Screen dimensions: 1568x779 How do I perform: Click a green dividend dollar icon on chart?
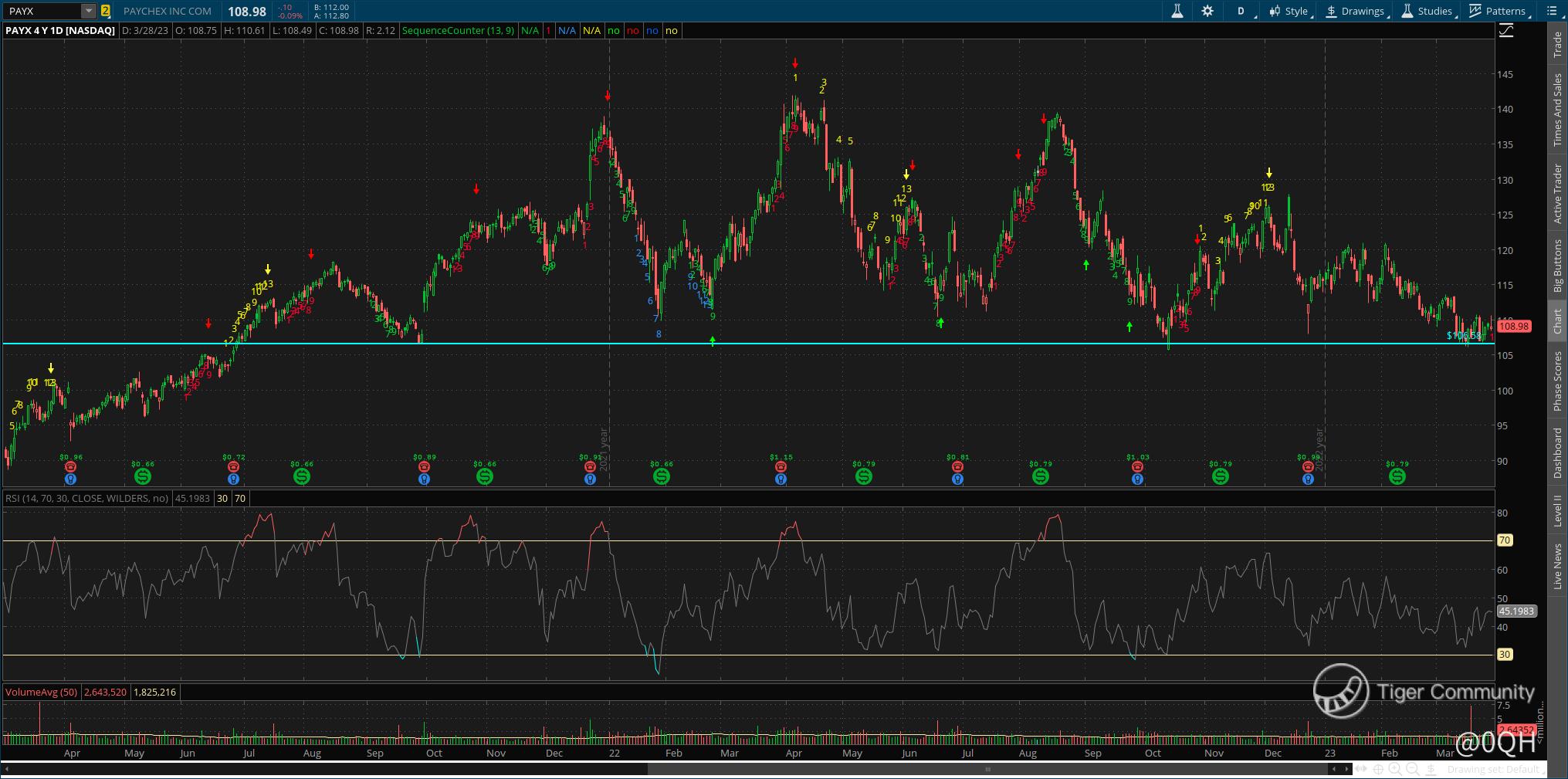[x=142, y=476]
